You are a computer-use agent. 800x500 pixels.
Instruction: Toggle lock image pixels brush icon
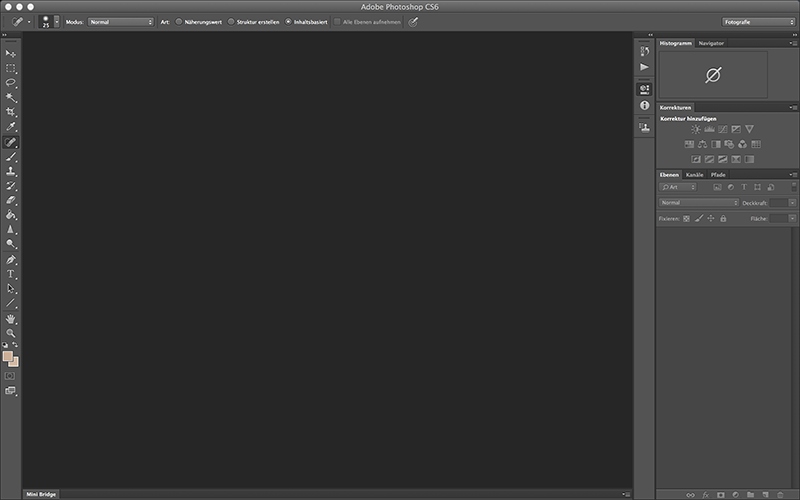(699, 218)
